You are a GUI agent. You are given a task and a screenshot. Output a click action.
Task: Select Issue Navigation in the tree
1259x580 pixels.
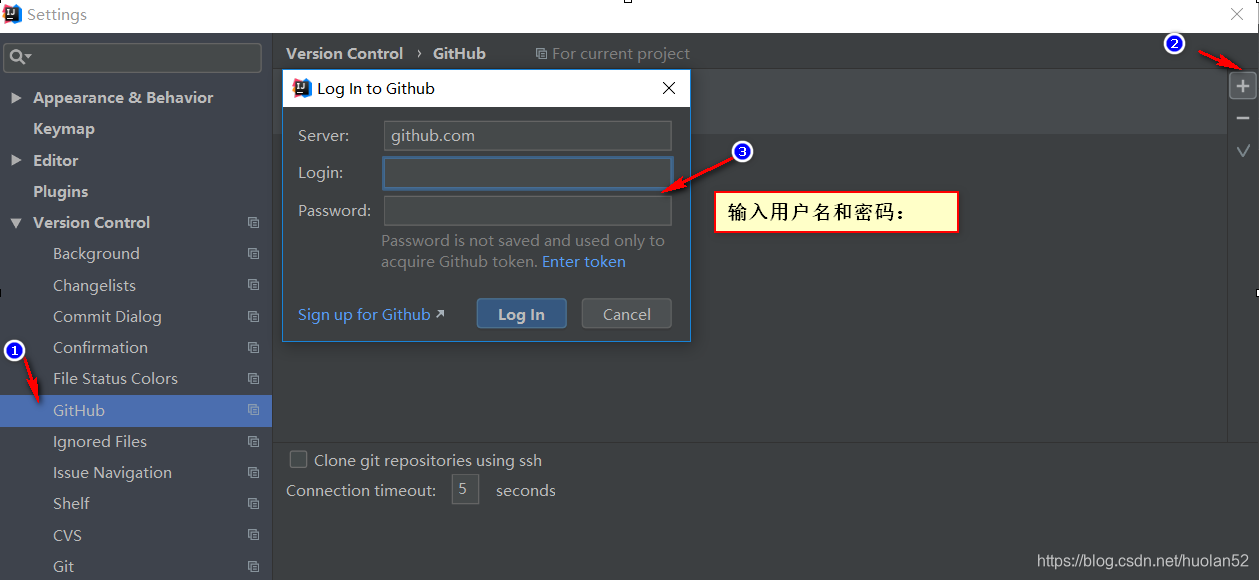click(112, 473)
